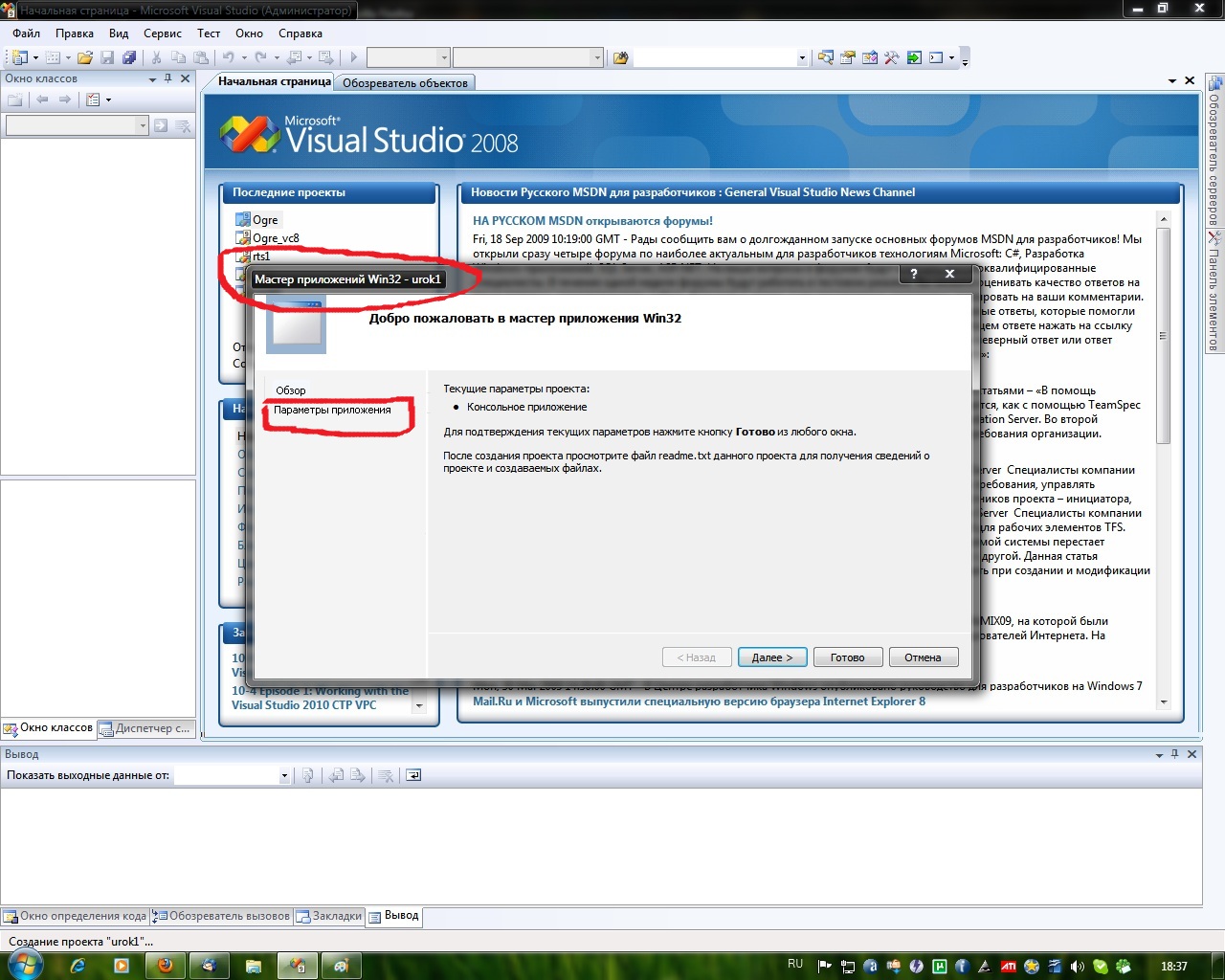Expand New Project icon dropdown arrow
Image resolution: width=1225 pixels, height=980 pixels.
click(x=35, y=57)
